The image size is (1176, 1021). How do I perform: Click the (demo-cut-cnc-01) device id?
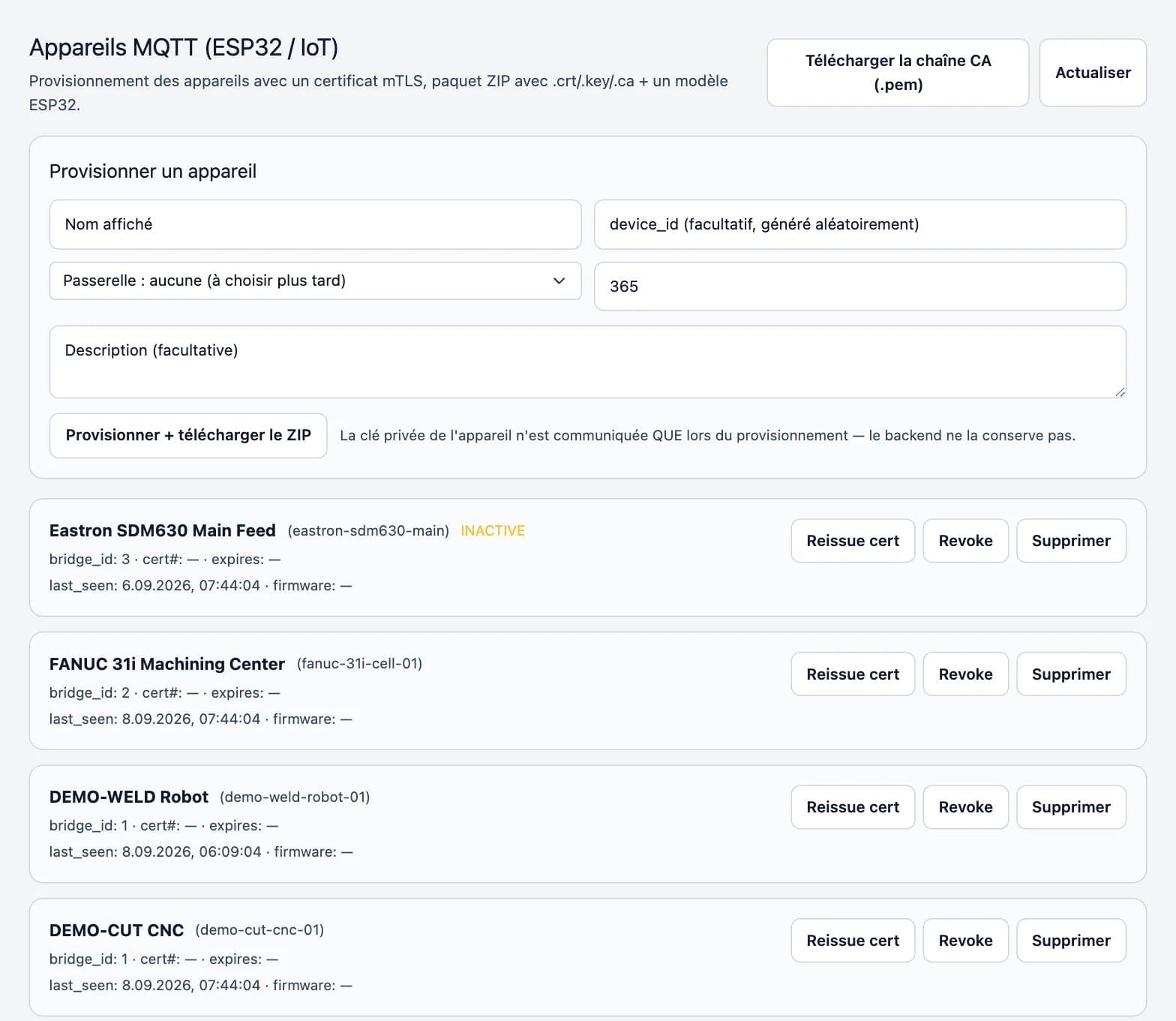click(x=259, y=930)
